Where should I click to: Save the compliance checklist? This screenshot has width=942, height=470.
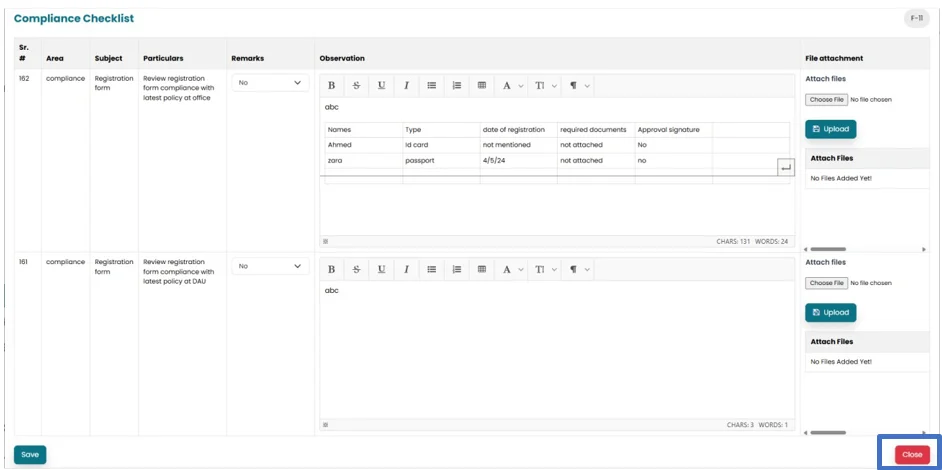[x=30, y=454]
